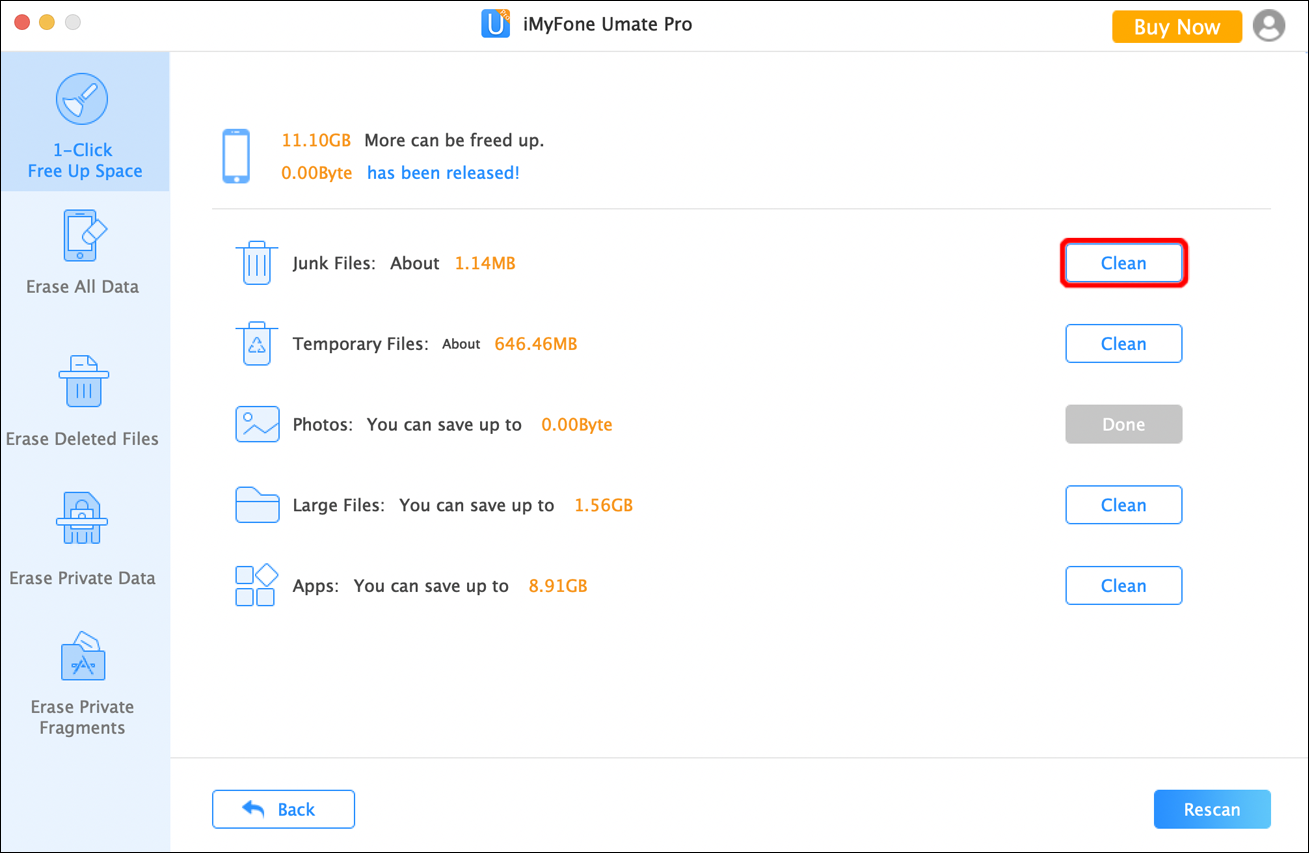Choose the Erase Private Data lock icon
The height and width of the screenshot is (853, 1309).
tap(82, 519)
